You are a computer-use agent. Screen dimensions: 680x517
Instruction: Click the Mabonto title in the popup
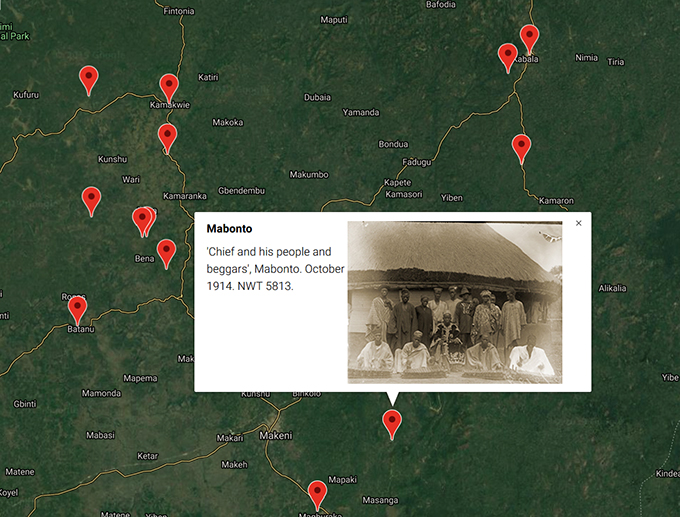pos(229,229)
